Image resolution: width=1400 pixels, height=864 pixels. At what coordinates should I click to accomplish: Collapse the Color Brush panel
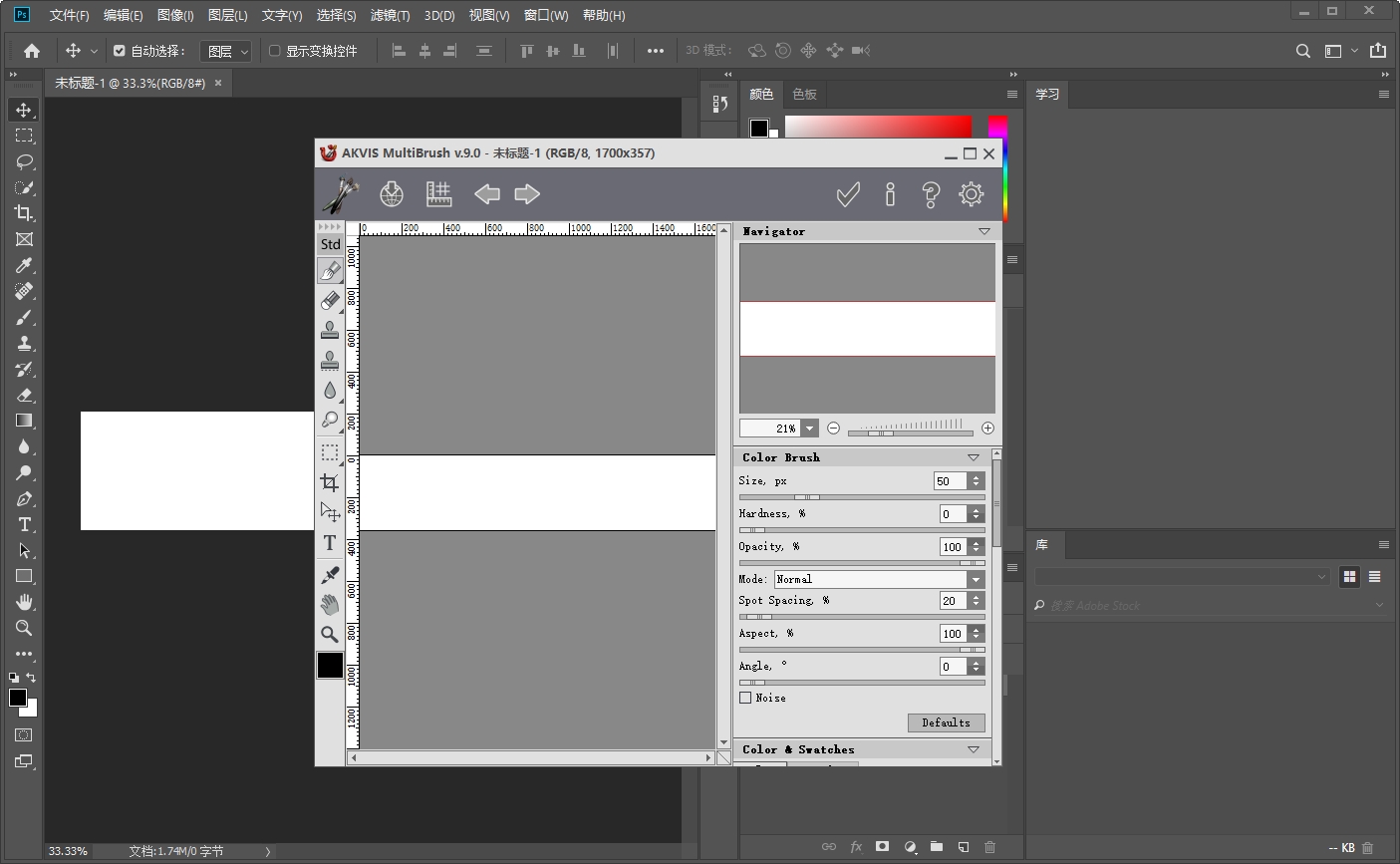point(974,457)
